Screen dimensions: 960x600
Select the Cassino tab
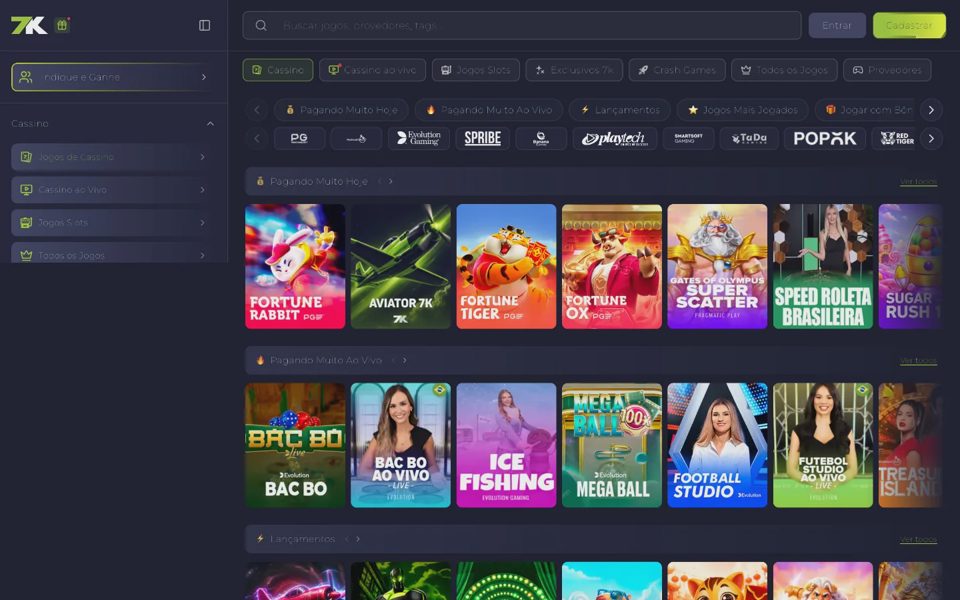pos(278,70)
